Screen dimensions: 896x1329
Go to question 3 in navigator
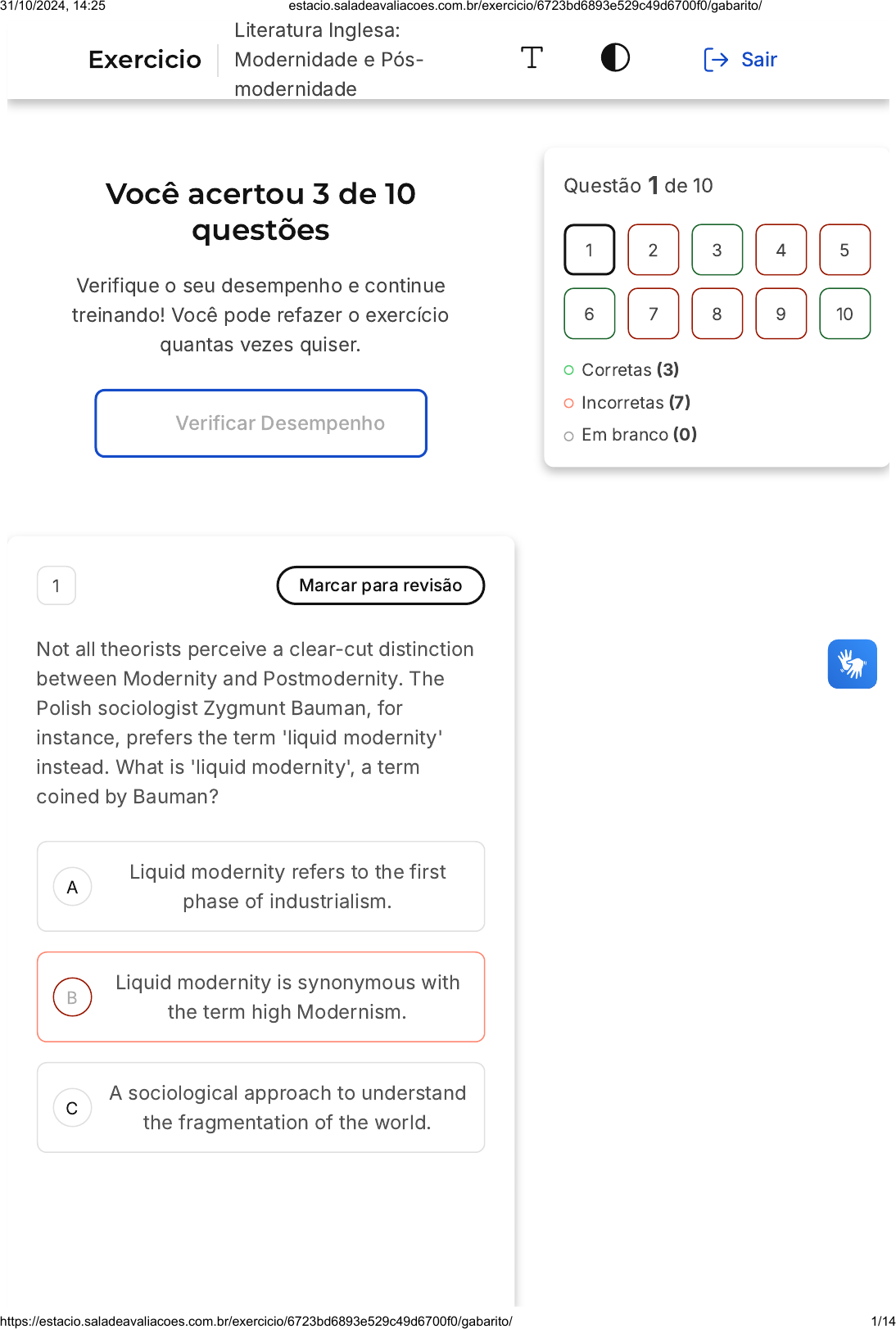pos(717,250)
